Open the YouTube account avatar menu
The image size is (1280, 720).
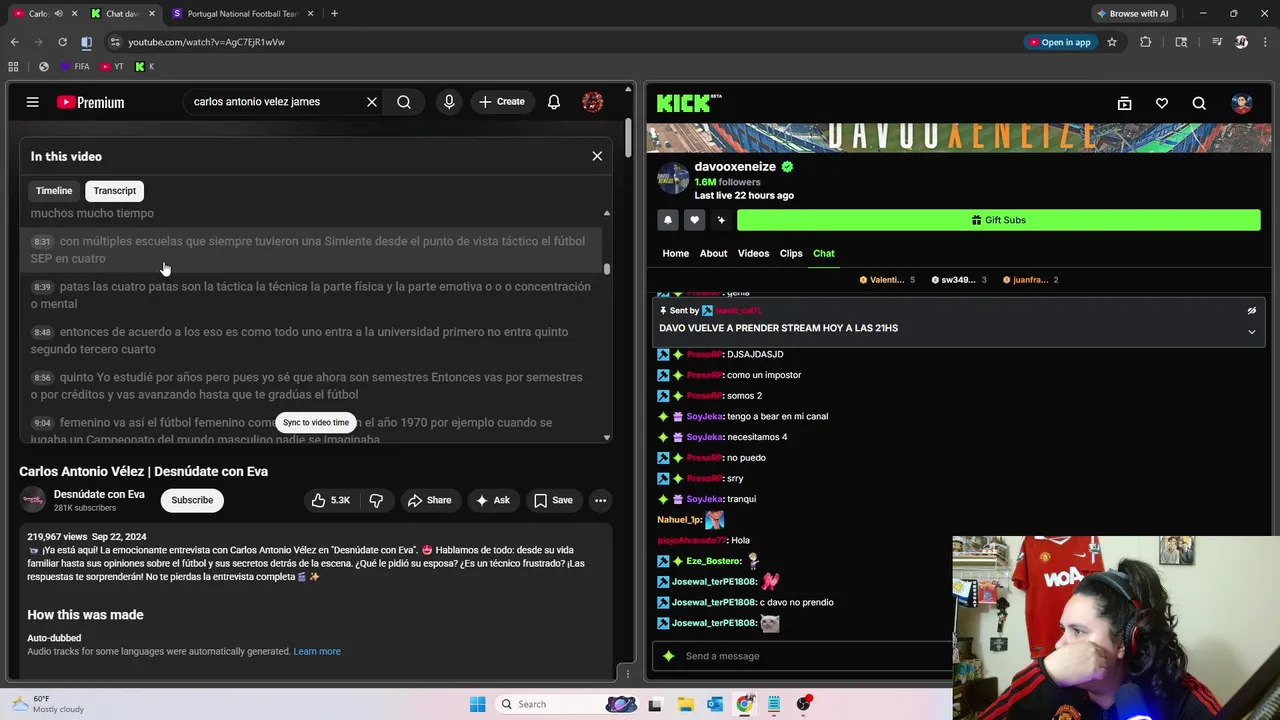(x=592, y=102)
